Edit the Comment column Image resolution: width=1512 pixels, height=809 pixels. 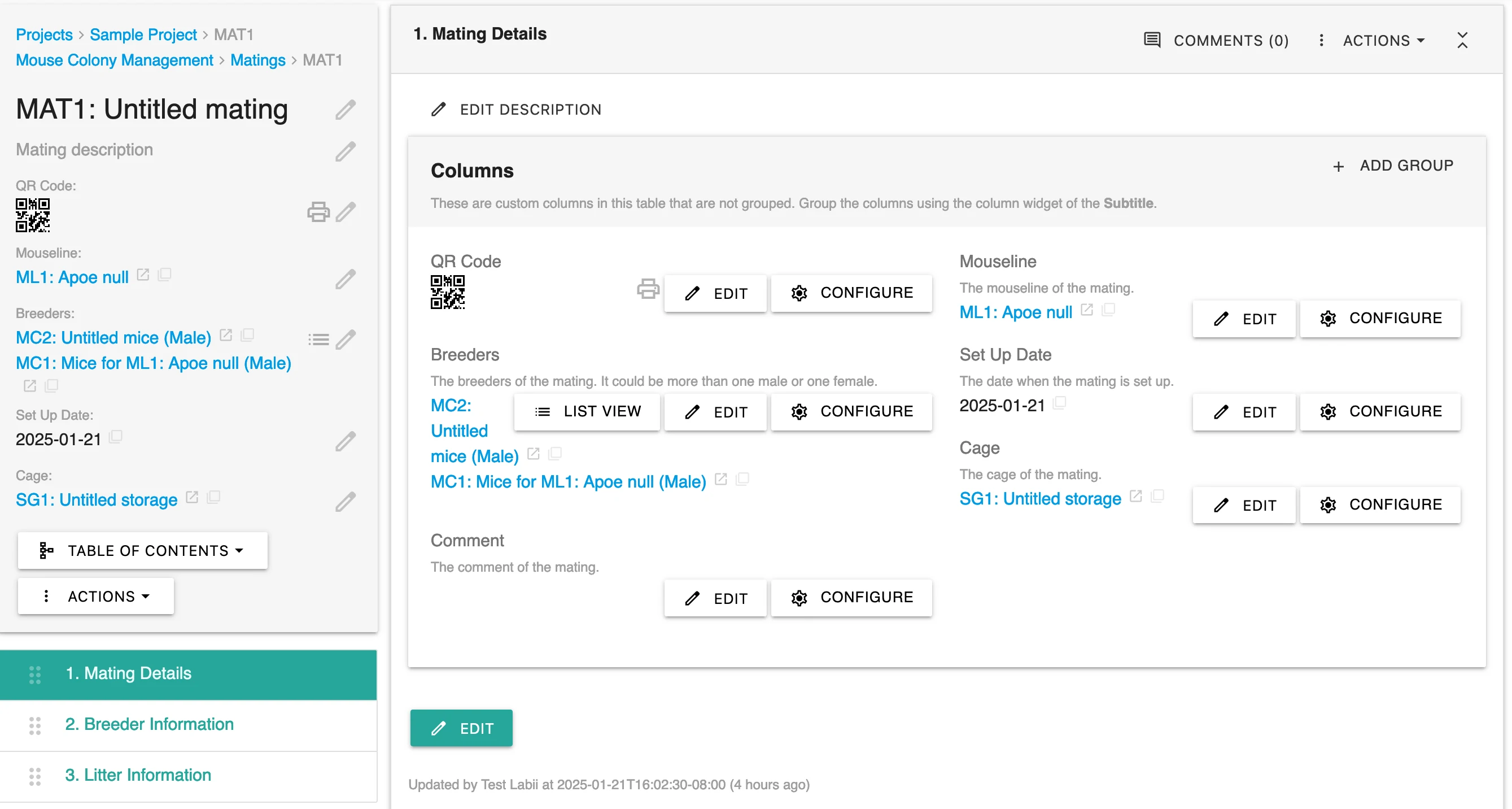click(x=715, y=598)
